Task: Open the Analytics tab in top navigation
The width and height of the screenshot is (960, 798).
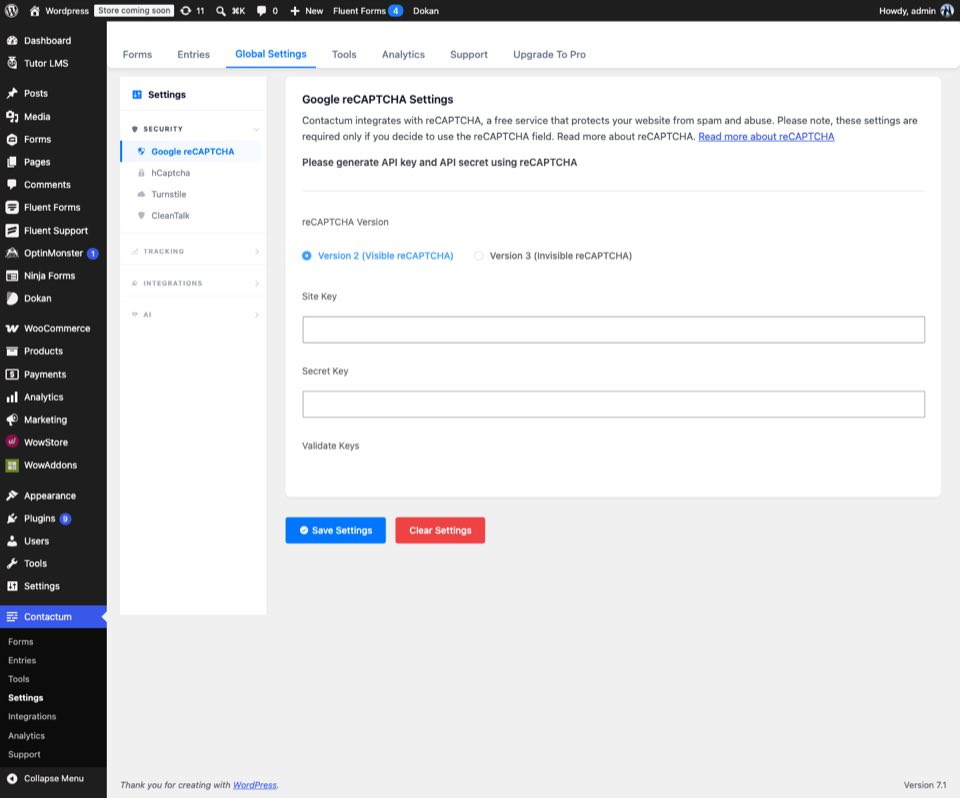Action: coord(403,55)
